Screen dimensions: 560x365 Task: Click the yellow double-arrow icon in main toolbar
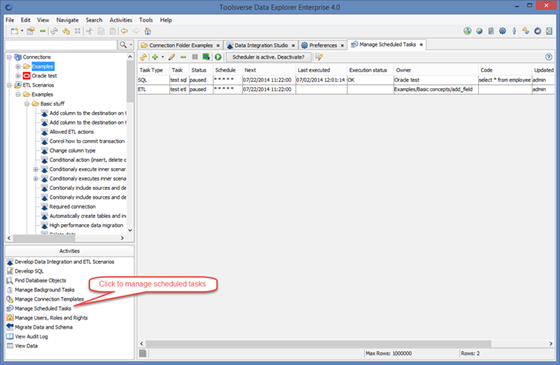(x=66, y=31)
